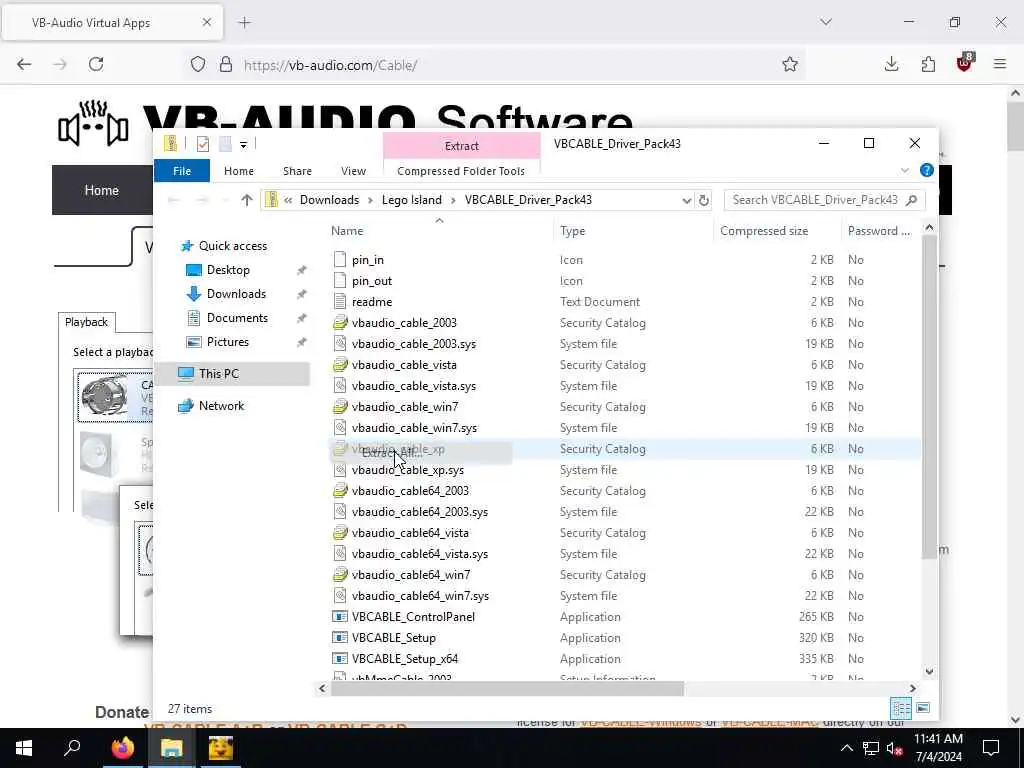Select Network in navigation pane

[221, 406]
